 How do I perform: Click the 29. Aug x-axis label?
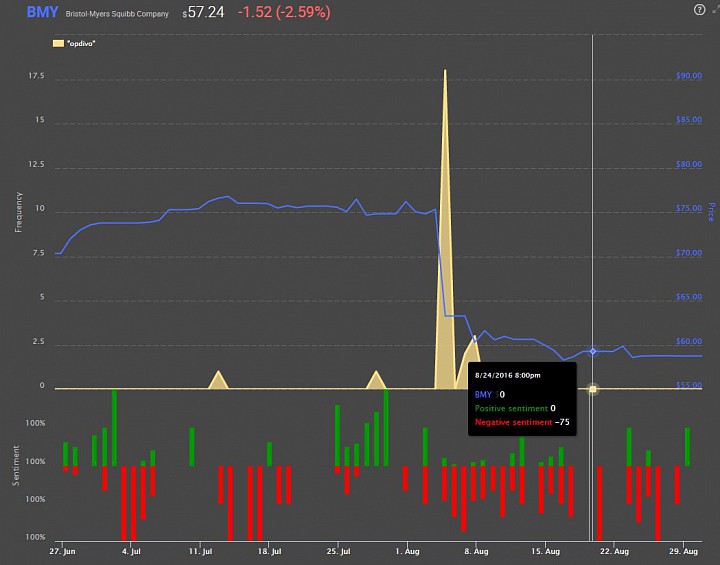pos(683,551)
